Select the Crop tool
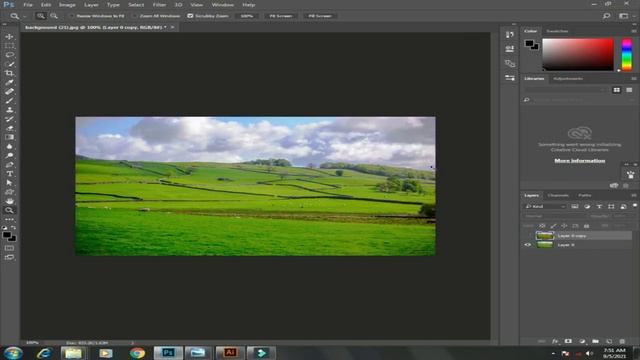 9,73
